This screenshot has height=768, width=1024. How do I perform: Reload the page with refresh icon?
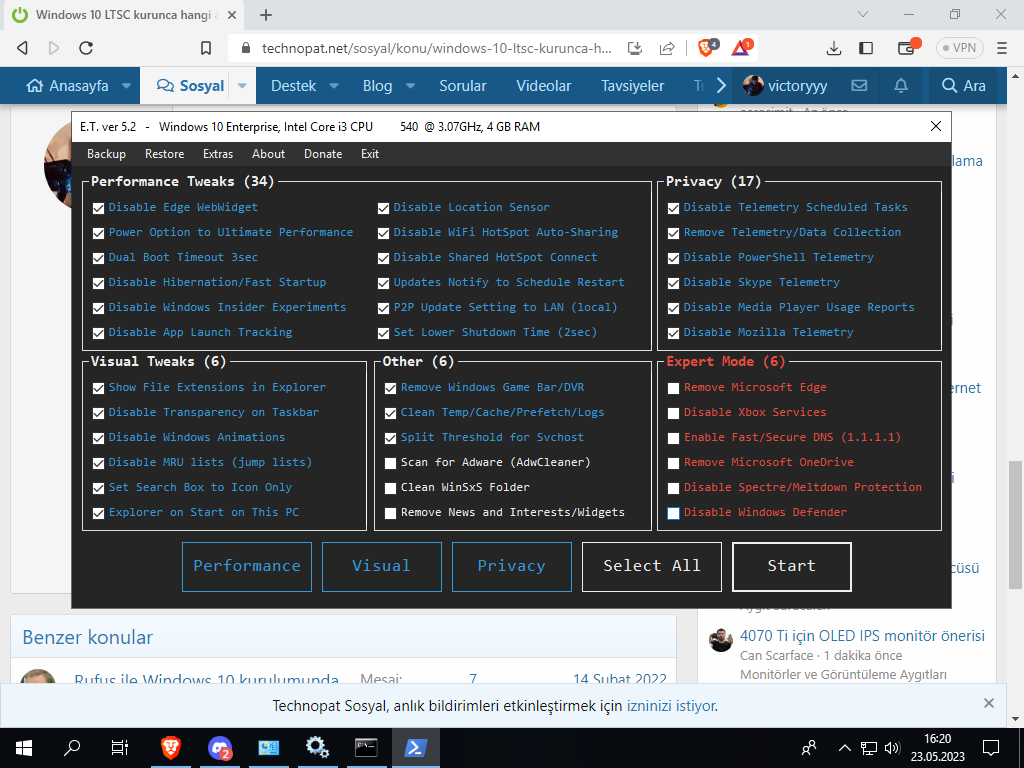coord(86,48)
